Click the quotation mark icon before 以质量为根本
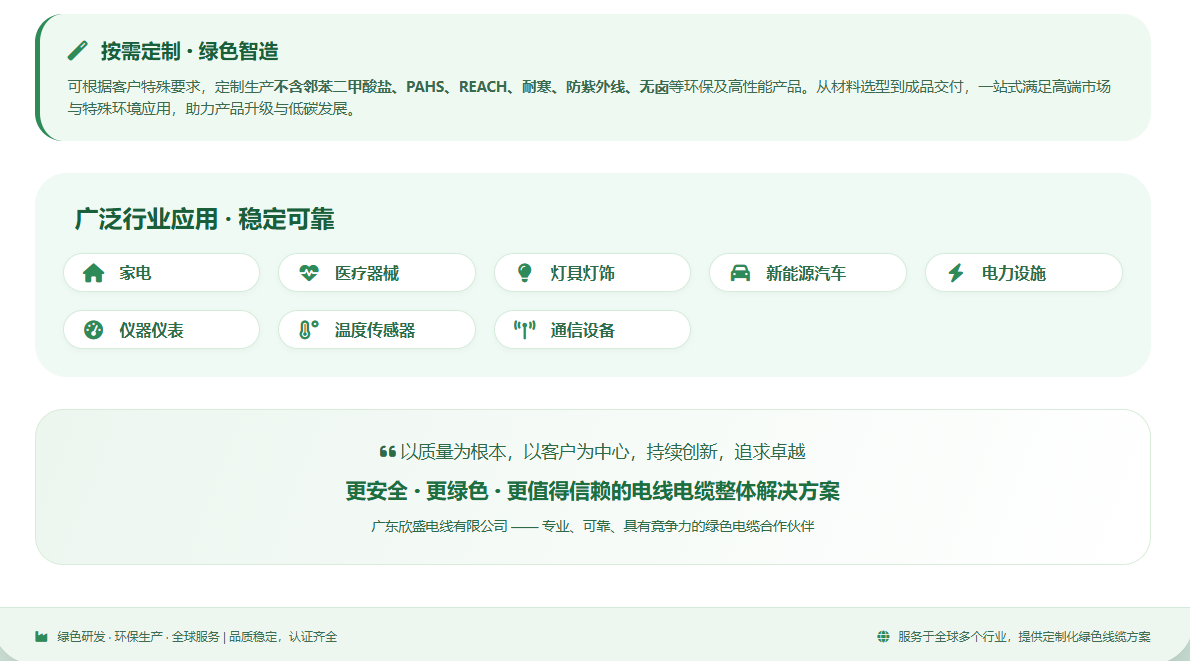Image resolution: width=1190 pixels, height=661 pixels. click(388, 452)
